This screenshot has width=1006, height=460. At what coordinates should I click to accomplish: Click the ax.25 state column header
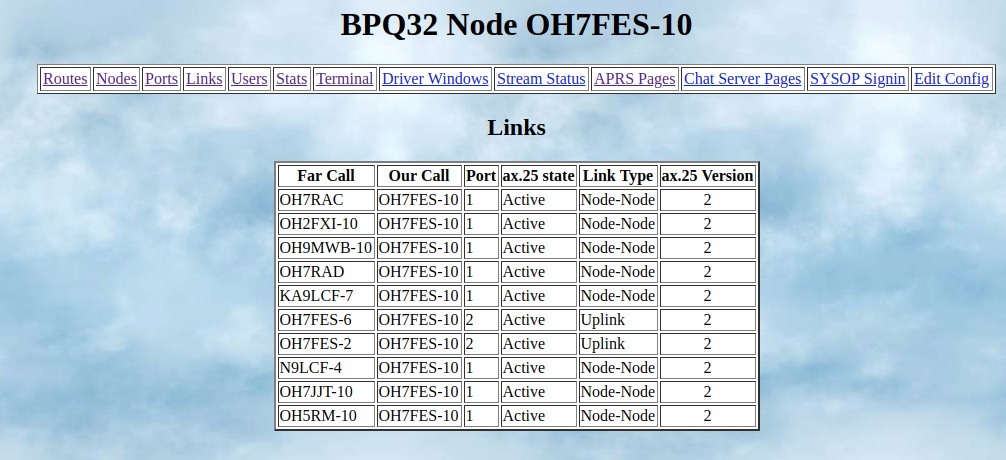(x=538, y=176)
